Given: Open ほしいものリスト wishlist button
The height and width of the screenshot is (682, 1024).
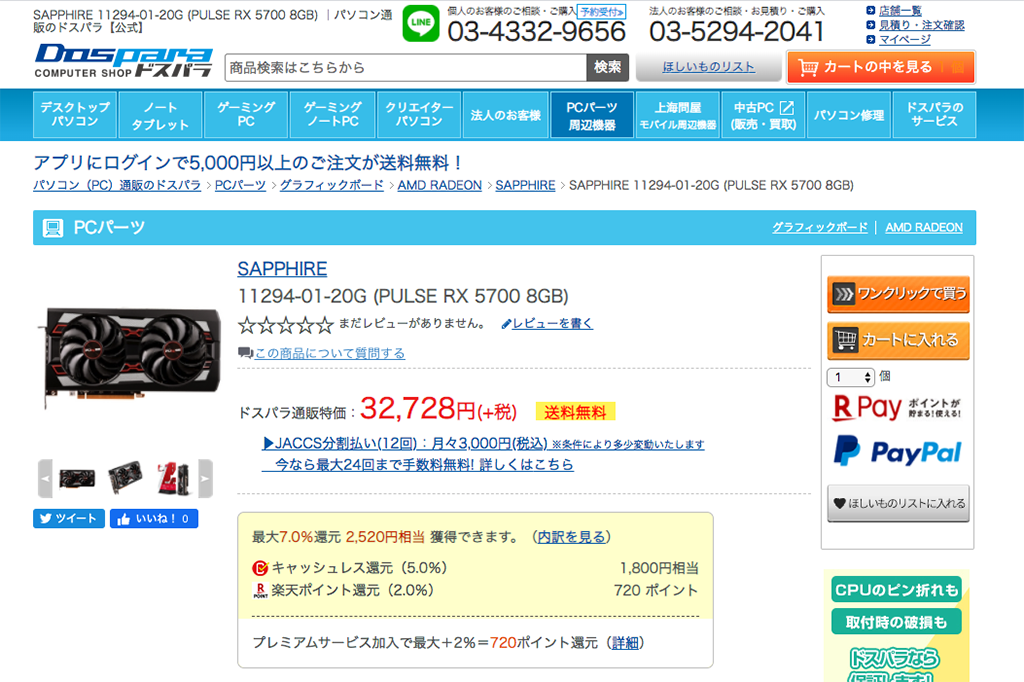Looking at the screenshot, I should click(x=709, y=67).
